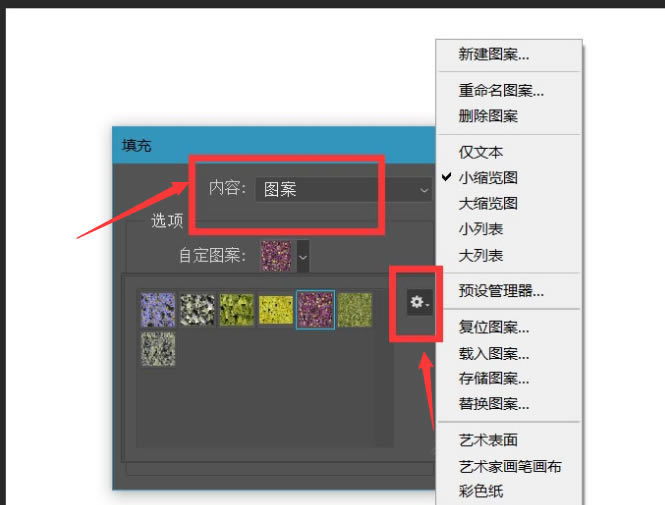Select the blue-purple flower pattern thumbnail

pos(158,310)
